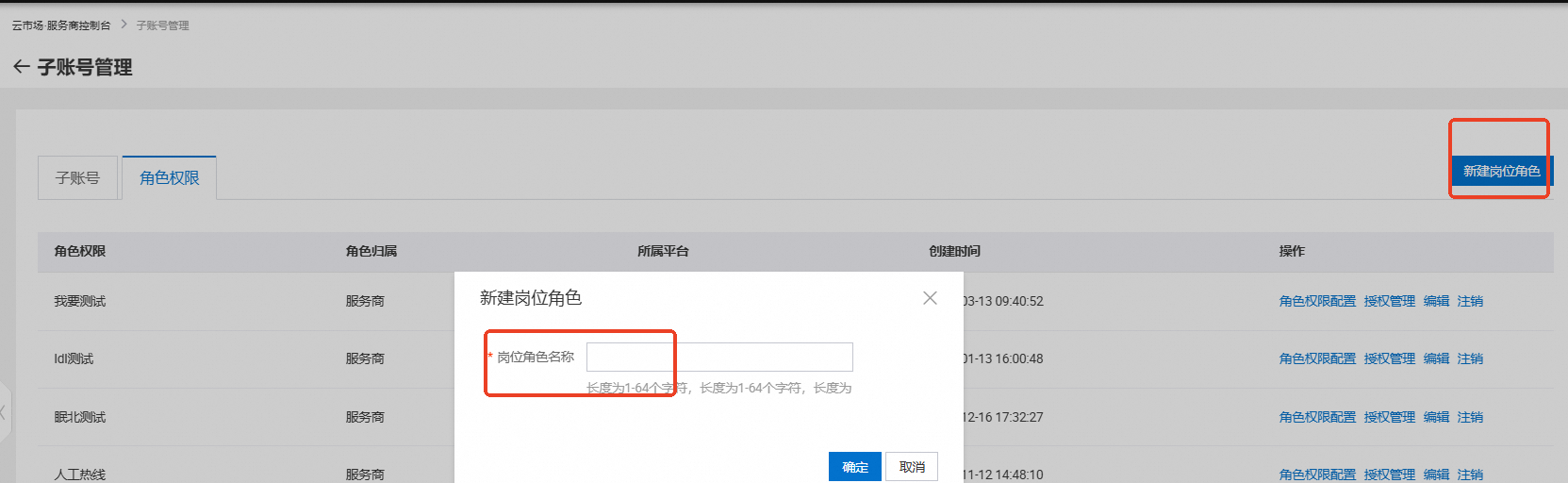This screenshot has height=483, width=1568.
Task: Open the 云市场·服务商控制台 breadcrumb link
Action: pyautogui.click(x=61, y=25)
